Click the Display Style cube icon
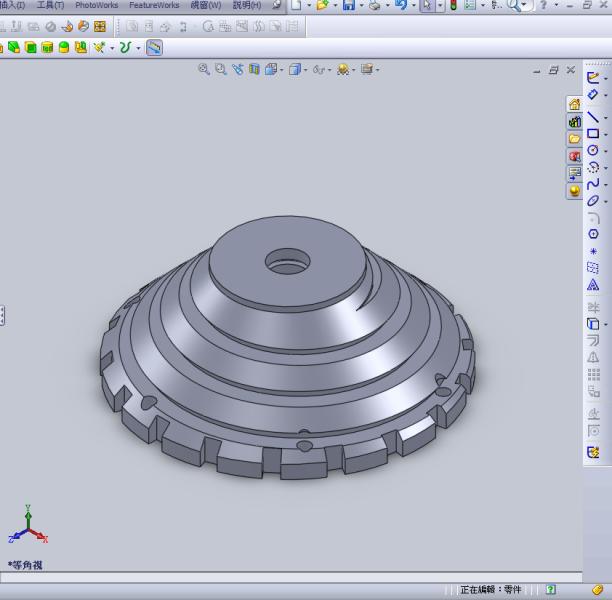Image resolution: width=612 pixels, height=600 pixels. [295, 69]
